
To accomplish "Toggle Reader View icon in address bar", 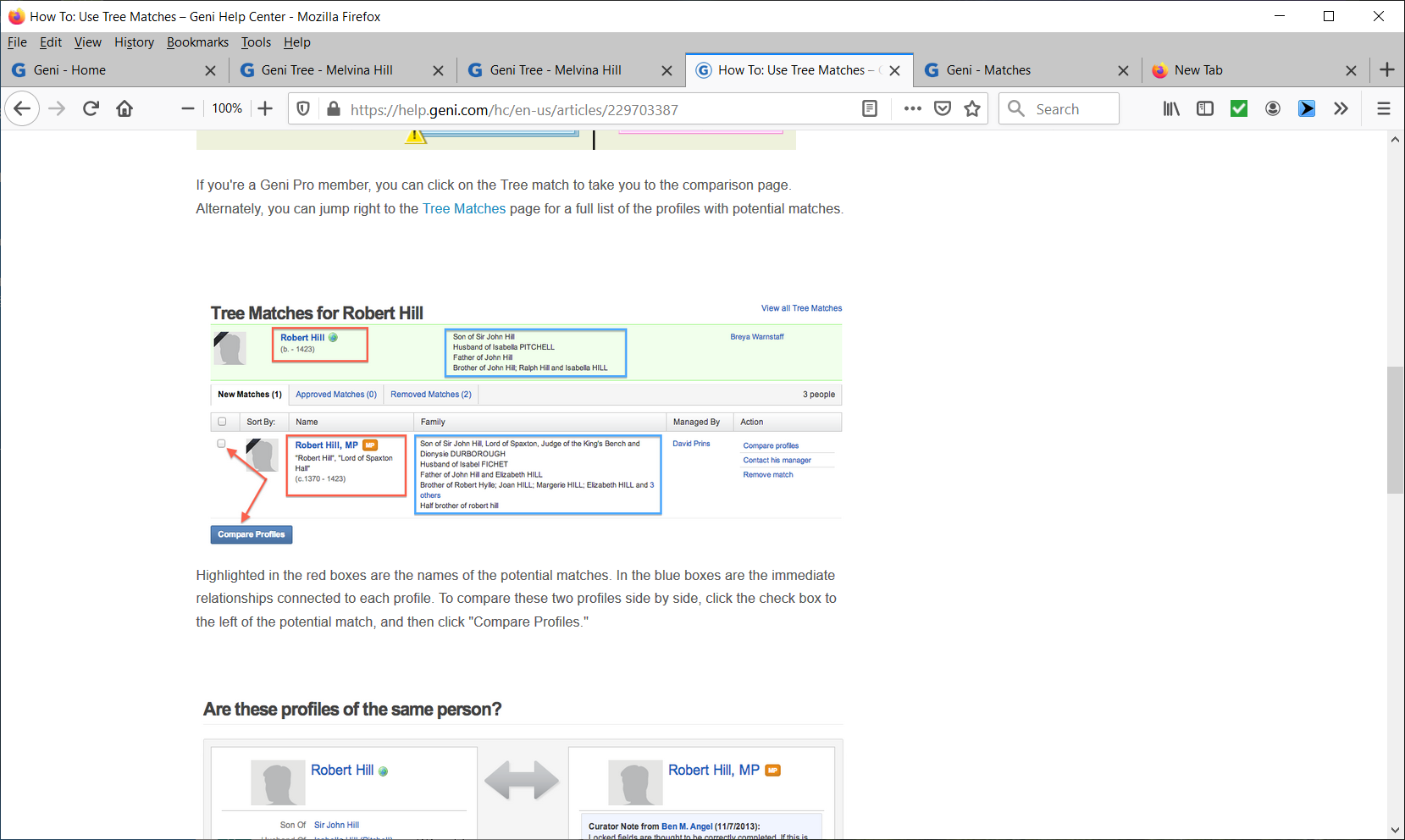I will tap(869, 108).
